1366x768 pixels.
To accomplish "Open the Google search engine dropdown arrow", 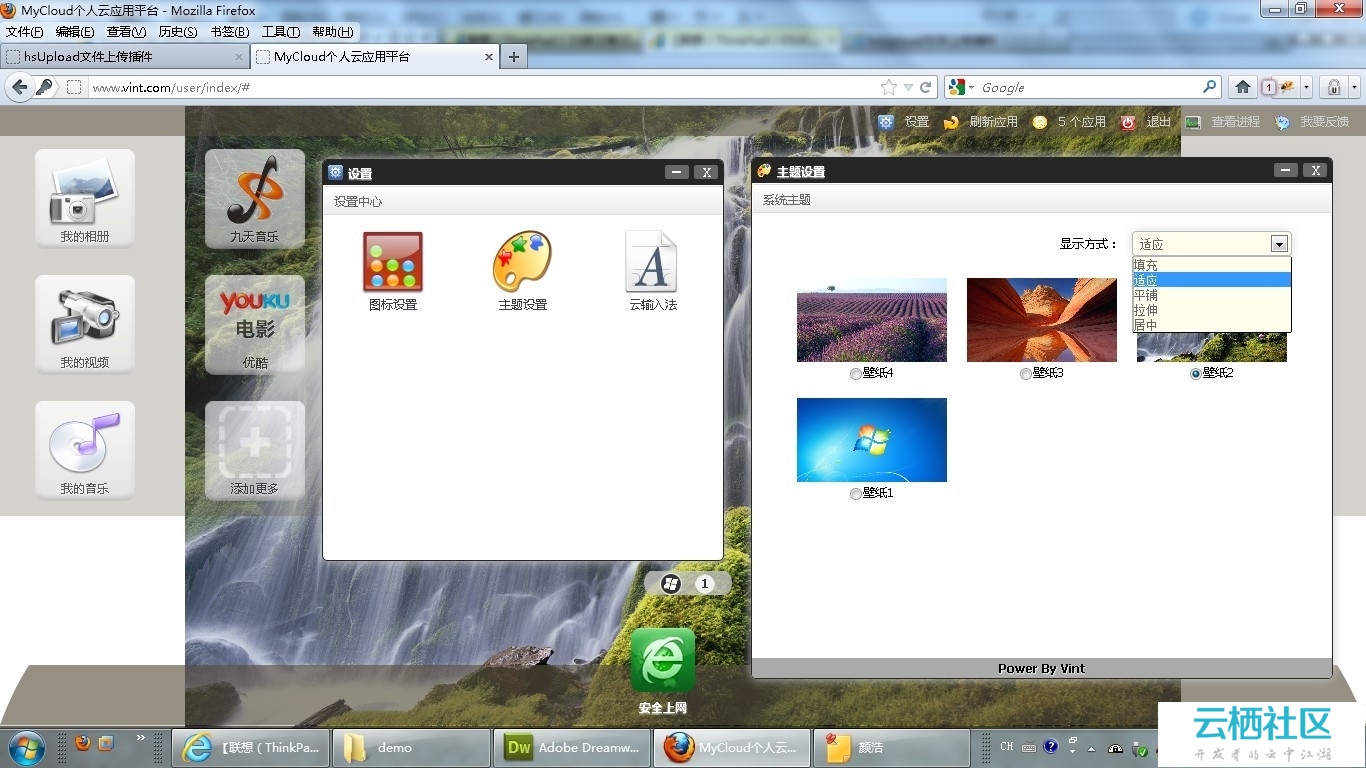I will [971, 88].
